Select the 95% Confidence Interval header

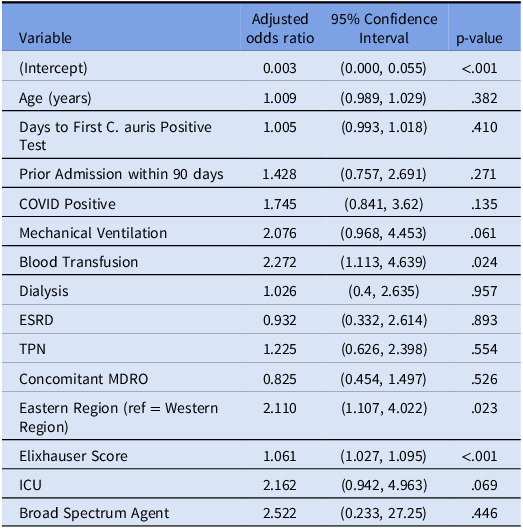[x=384, y=29]
